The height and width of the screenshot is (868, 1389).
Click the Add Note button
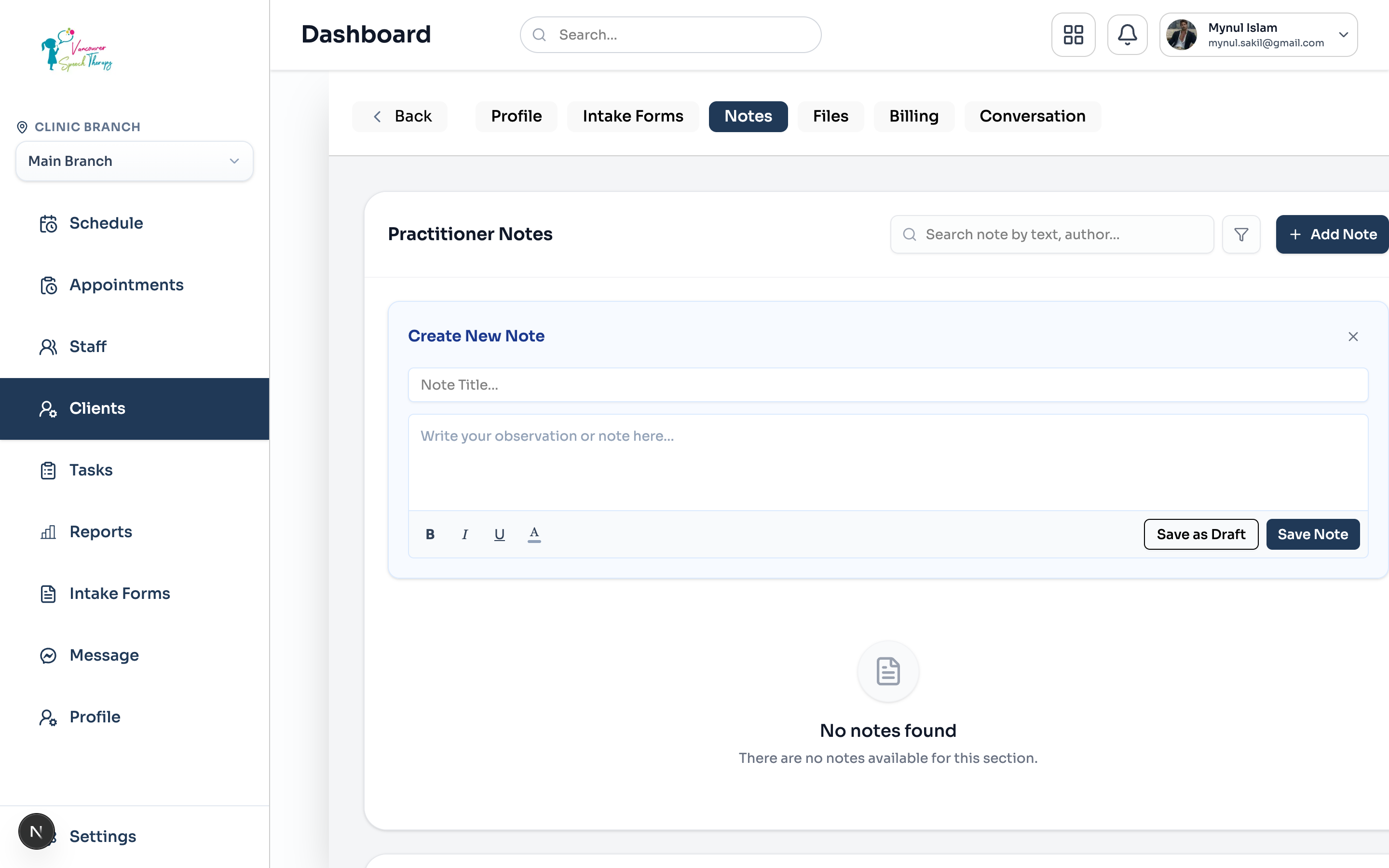tap(1332, 234)
